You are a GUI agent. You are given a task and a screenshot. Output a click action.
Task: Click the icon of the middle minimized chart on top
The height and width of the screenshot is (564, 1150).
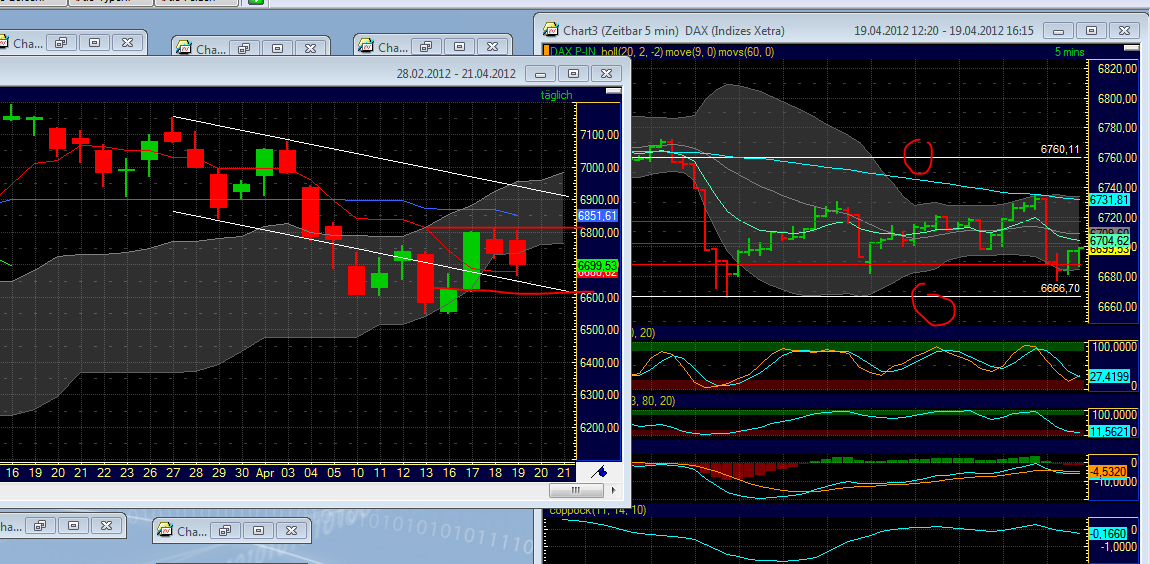(x=185, y=49)
